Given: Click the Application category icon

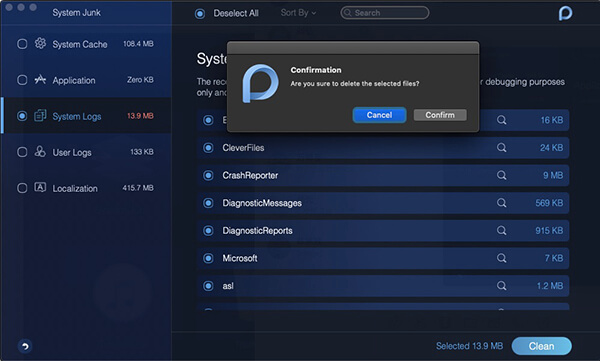Looking at the screenshot, I should pos(40,80).
